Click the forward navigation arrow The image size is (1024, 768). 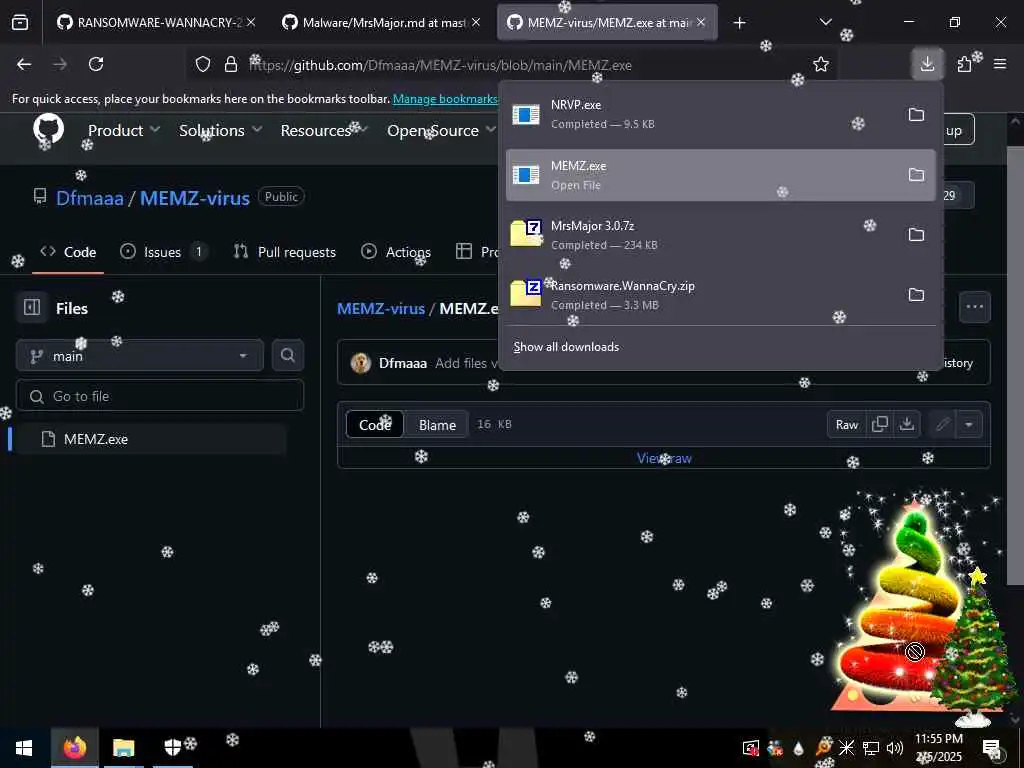(x=60, y=64)
